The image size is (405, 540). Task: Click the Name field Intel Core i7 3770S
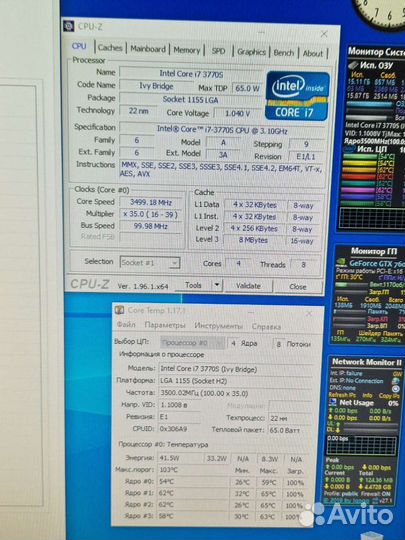pos(191,74)
